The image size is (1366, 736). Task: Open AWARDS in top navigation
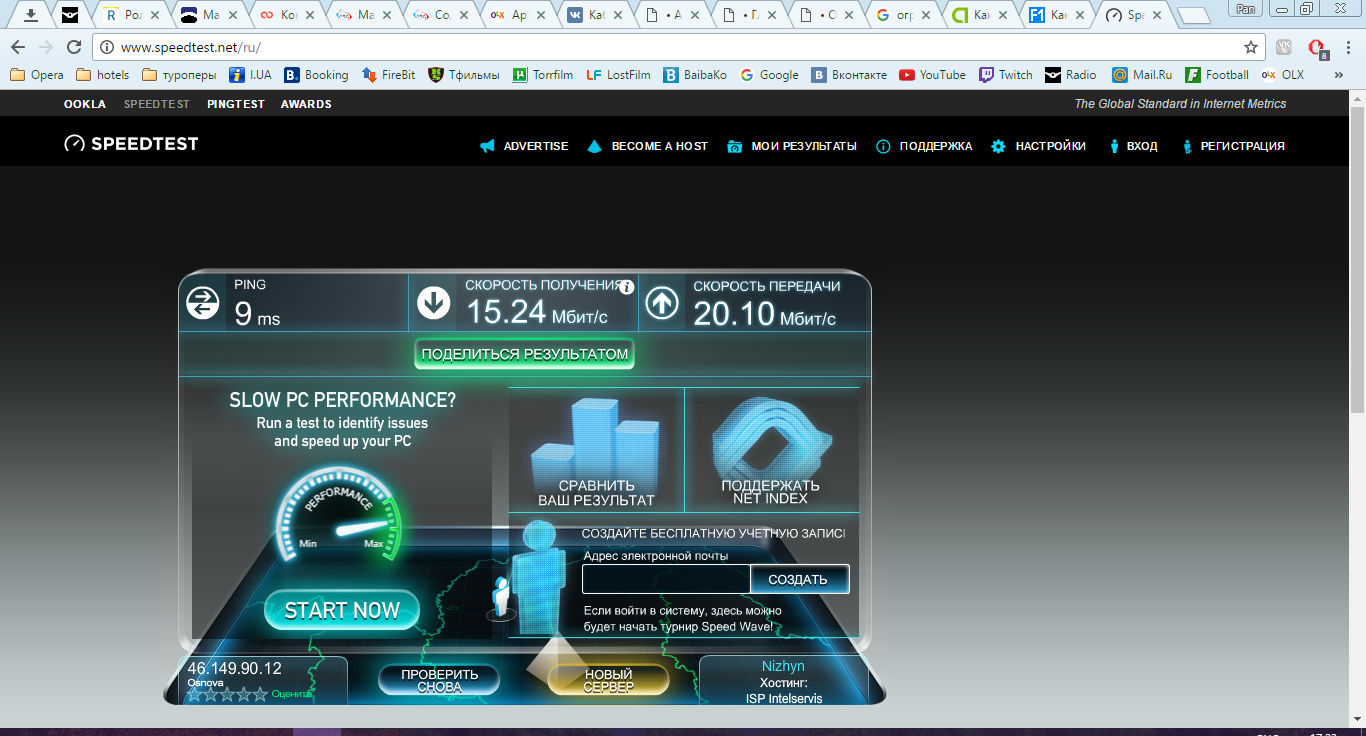click(x=306, y=104)
